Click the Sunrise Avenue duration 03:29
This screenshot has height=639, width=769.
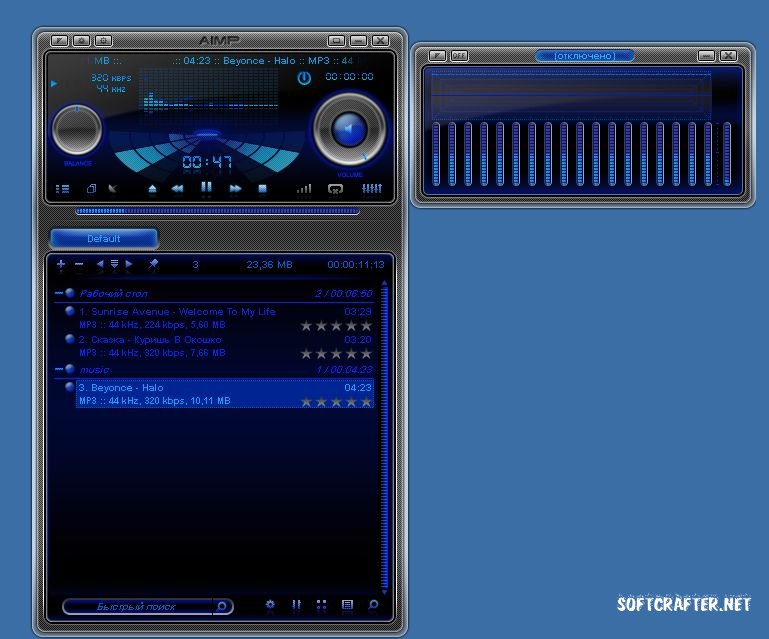click(x=358, y=311)
